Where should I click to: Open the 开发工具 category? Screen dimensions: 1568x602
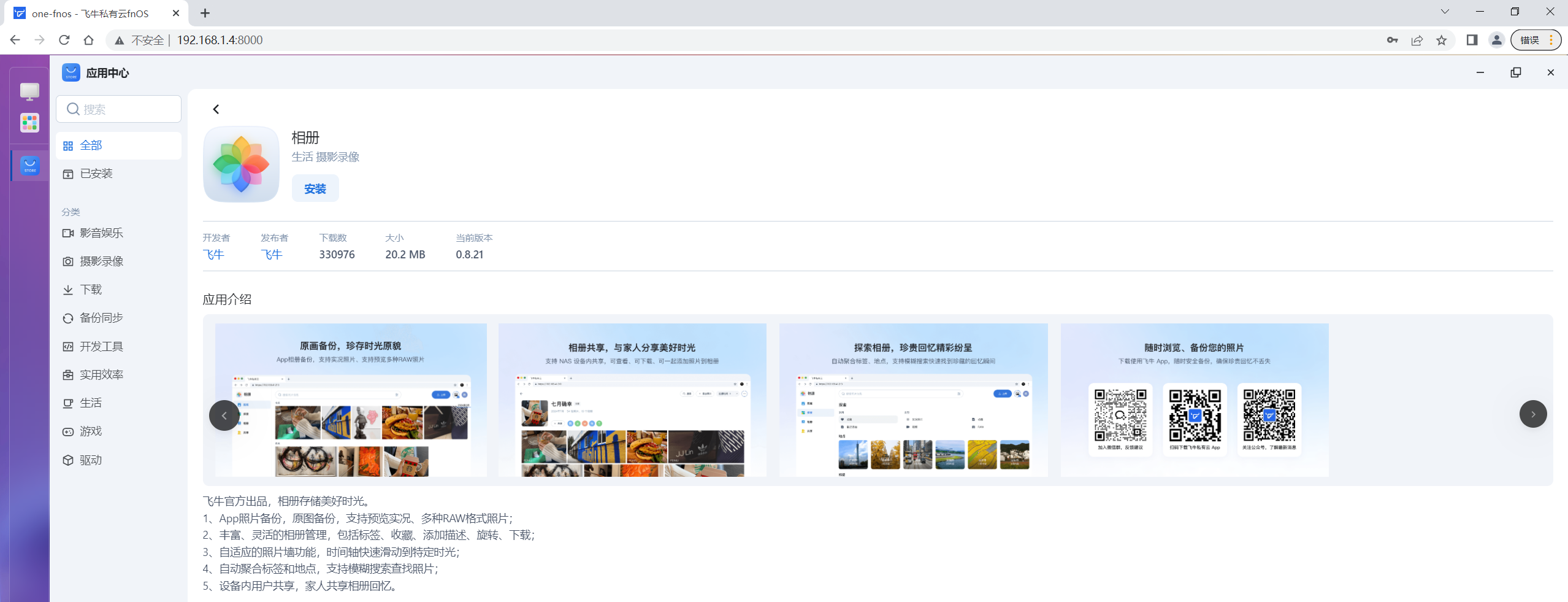(x=119, y=347)
